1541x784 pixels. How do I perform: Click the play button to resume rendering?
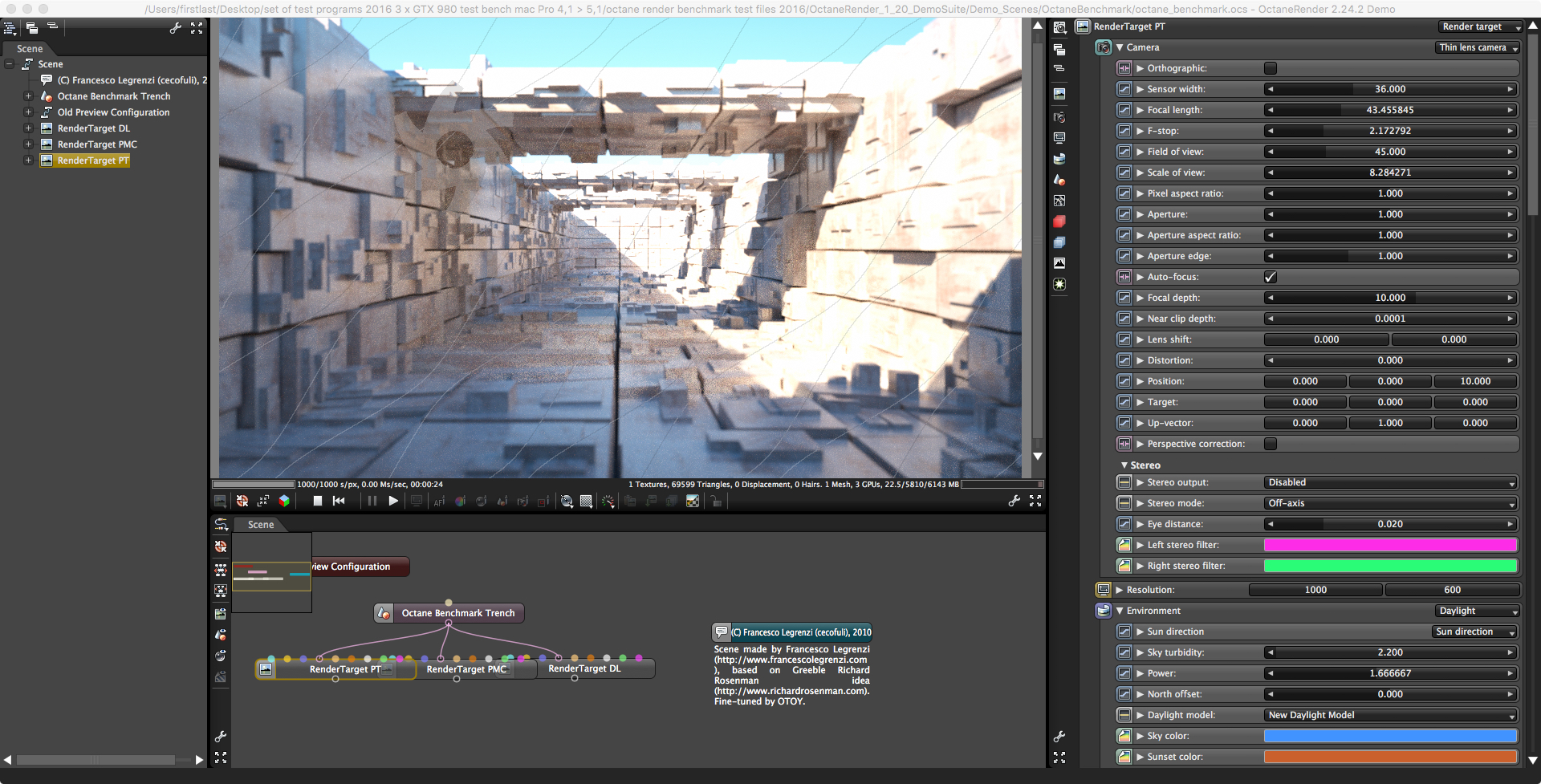point(393,501)
